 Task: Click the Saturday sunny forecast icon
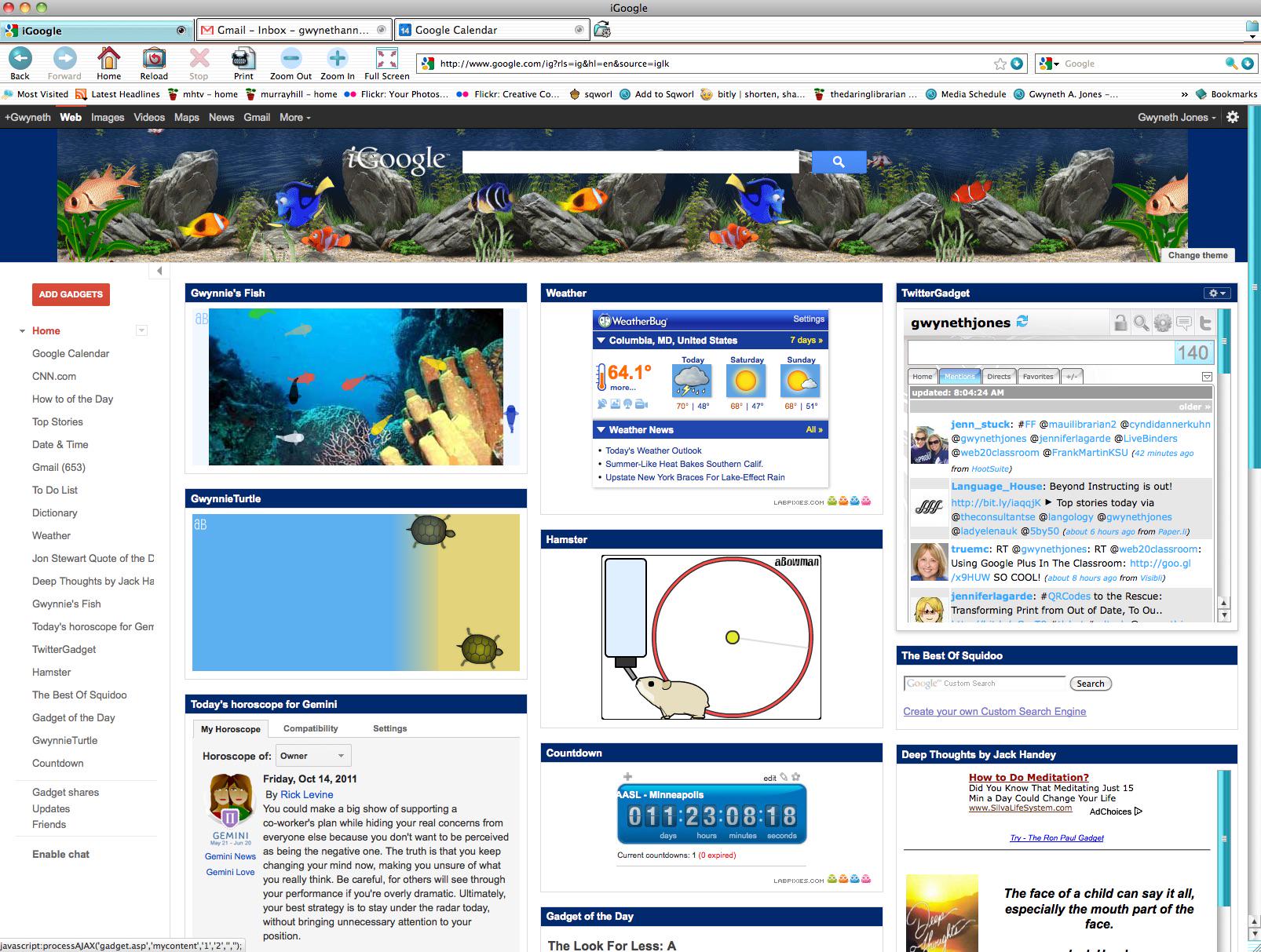[x=746, y=382]
